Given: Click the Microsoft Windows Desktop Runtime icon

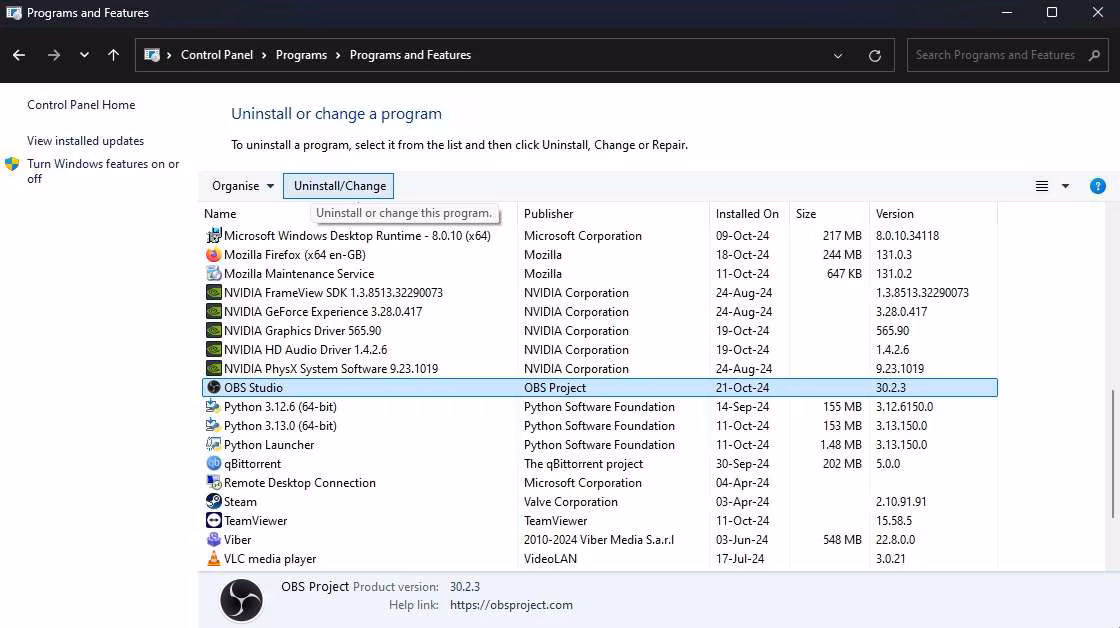Looking at the screenshot, I should (214, 235).
